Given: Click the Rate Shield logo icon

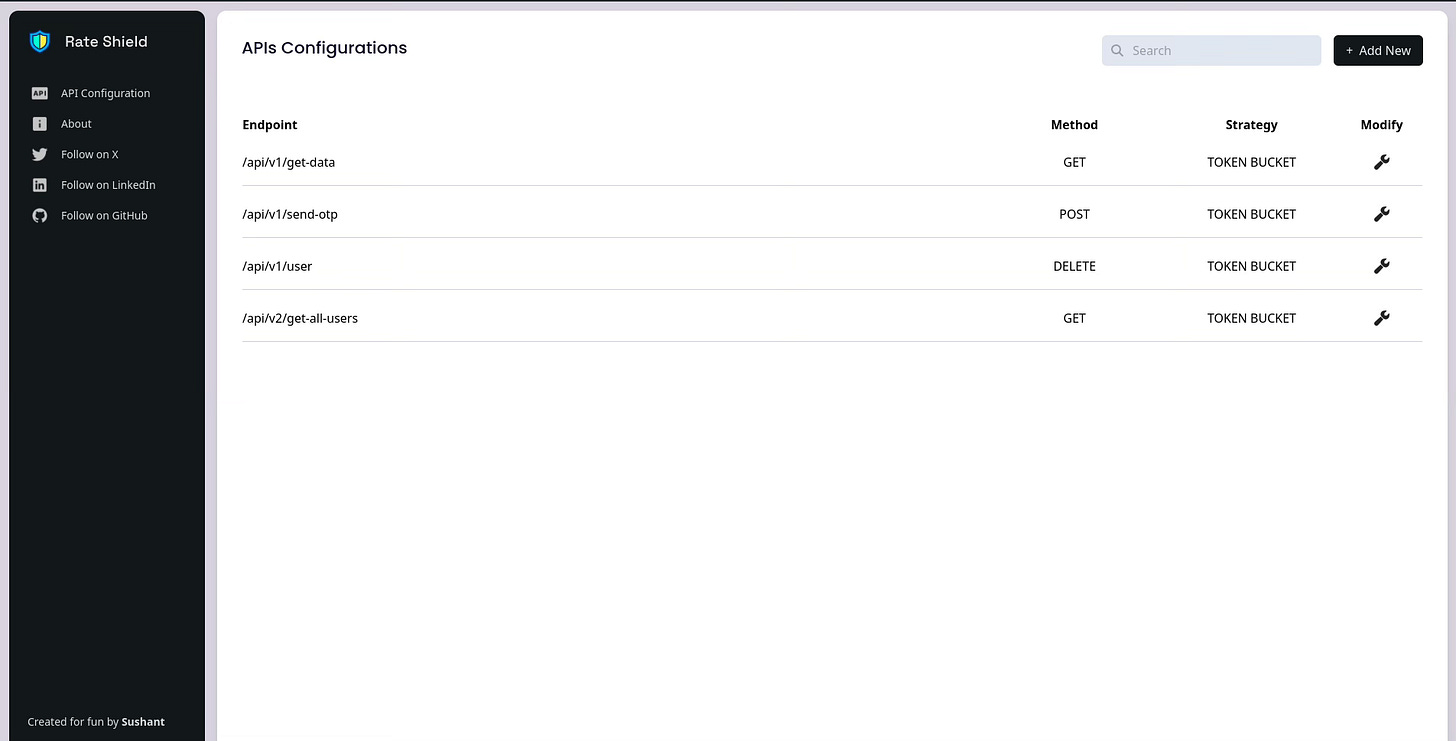Looking at the screenshot, I should [x=40, y=41].
